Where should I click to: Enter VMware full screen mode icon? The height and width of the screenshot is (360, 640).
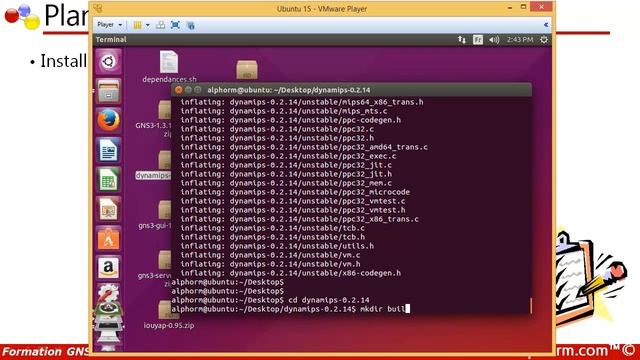point(176,25)
